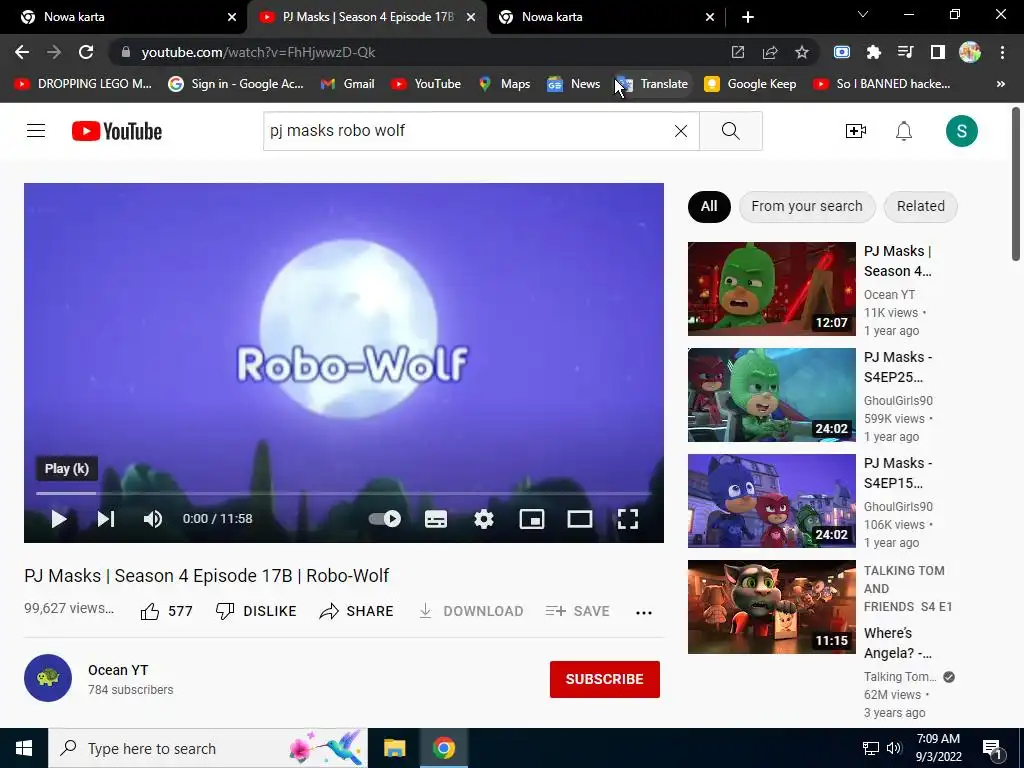Open notifications bell
Viewport: 1024px width, 768px height.
[904, 131]
